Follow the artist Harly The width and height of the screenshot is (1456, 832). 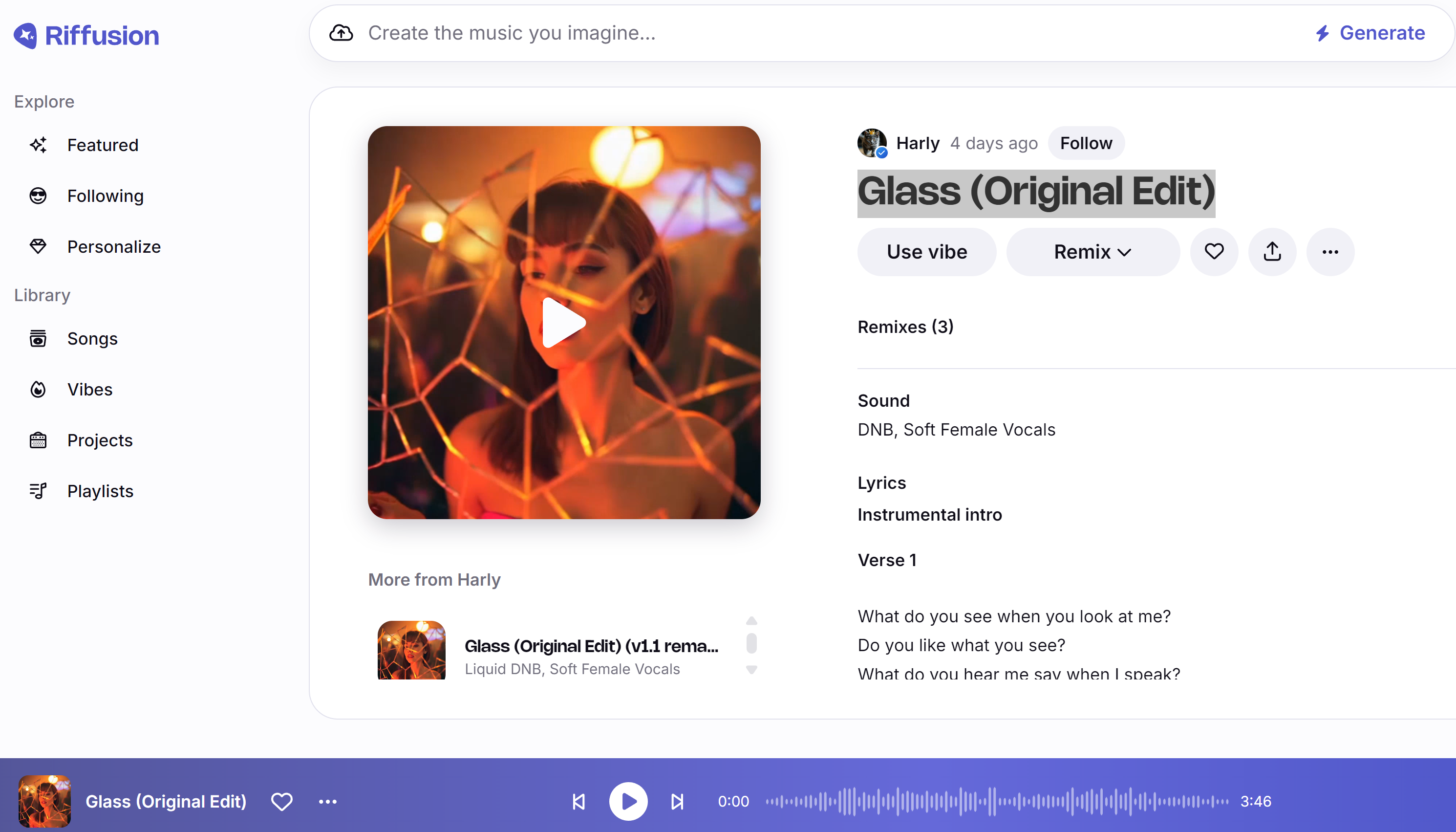point(1086,143)
